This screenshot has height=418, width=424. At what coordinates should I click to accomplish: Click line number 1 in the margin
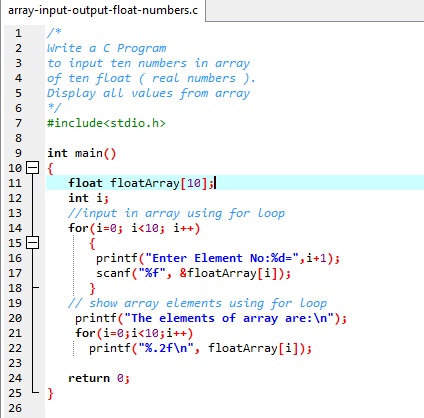[x=18, y=33]
